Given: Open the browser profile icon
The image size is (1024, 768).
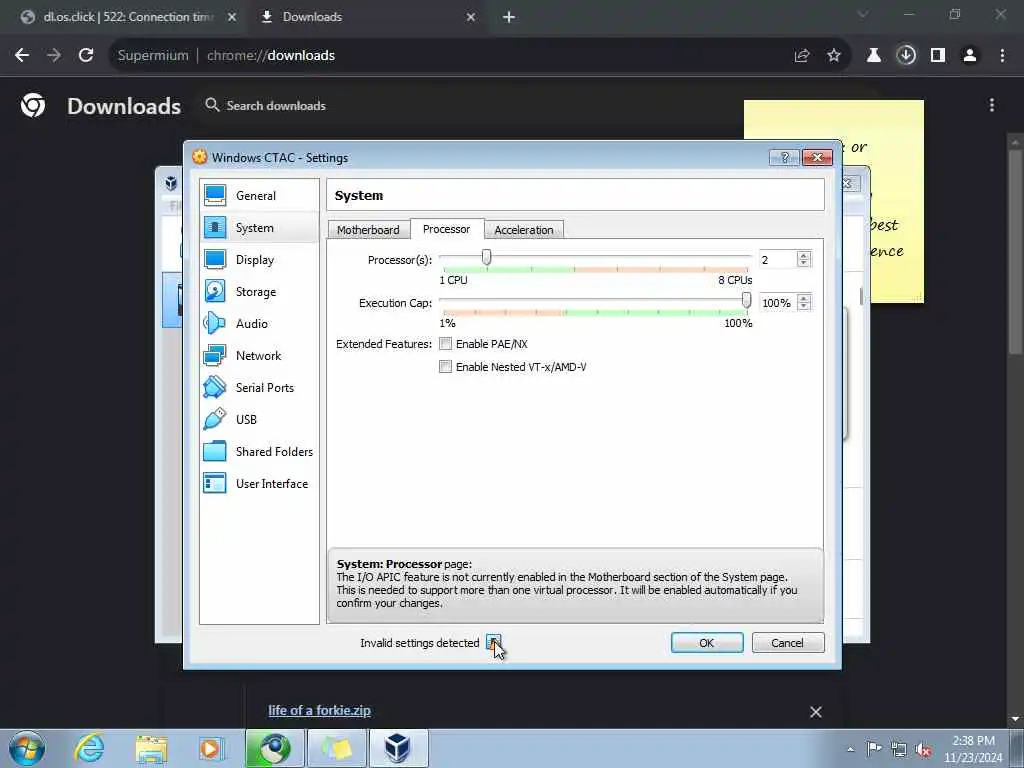Looking at the screenshot, I should 970,56.
